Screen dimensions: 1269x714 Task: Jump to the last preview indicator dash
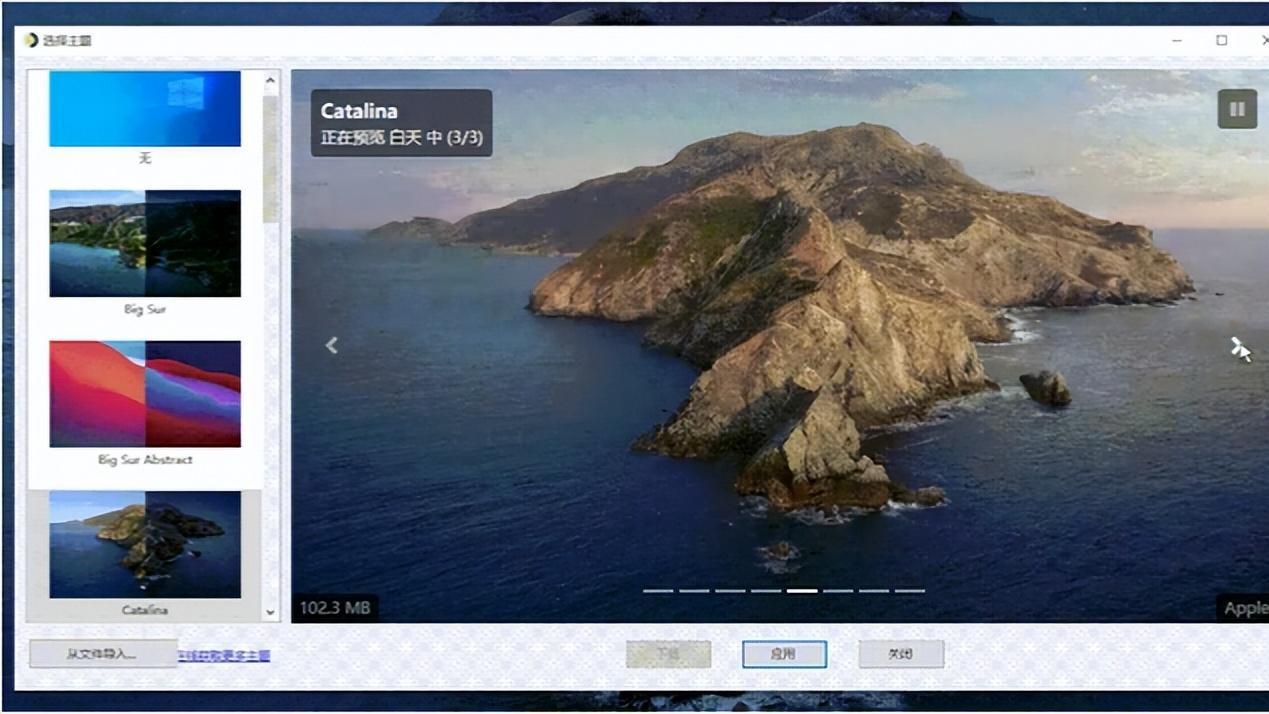(910, 591)
